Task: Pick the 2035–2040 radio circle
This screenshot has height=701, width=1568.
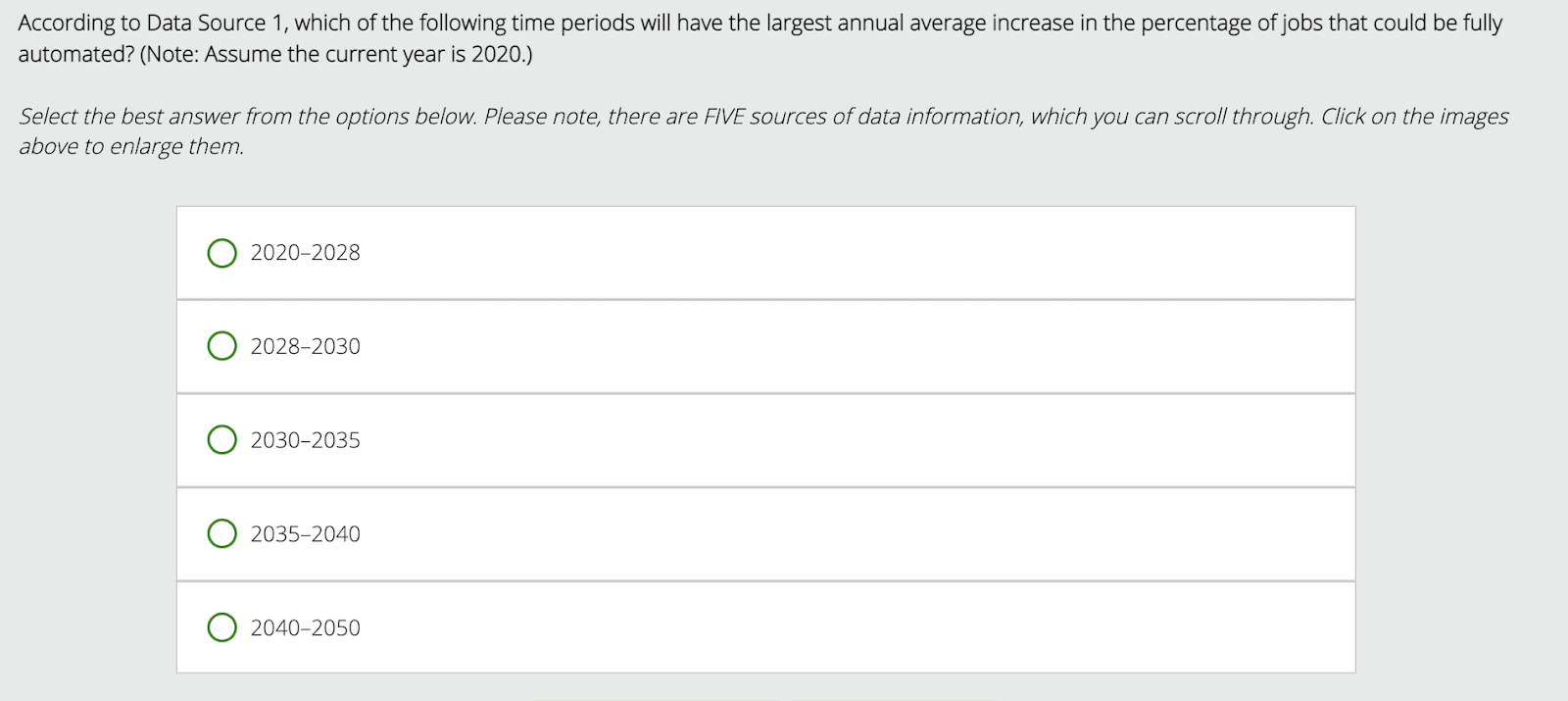Action: click(x=222, y=533)
